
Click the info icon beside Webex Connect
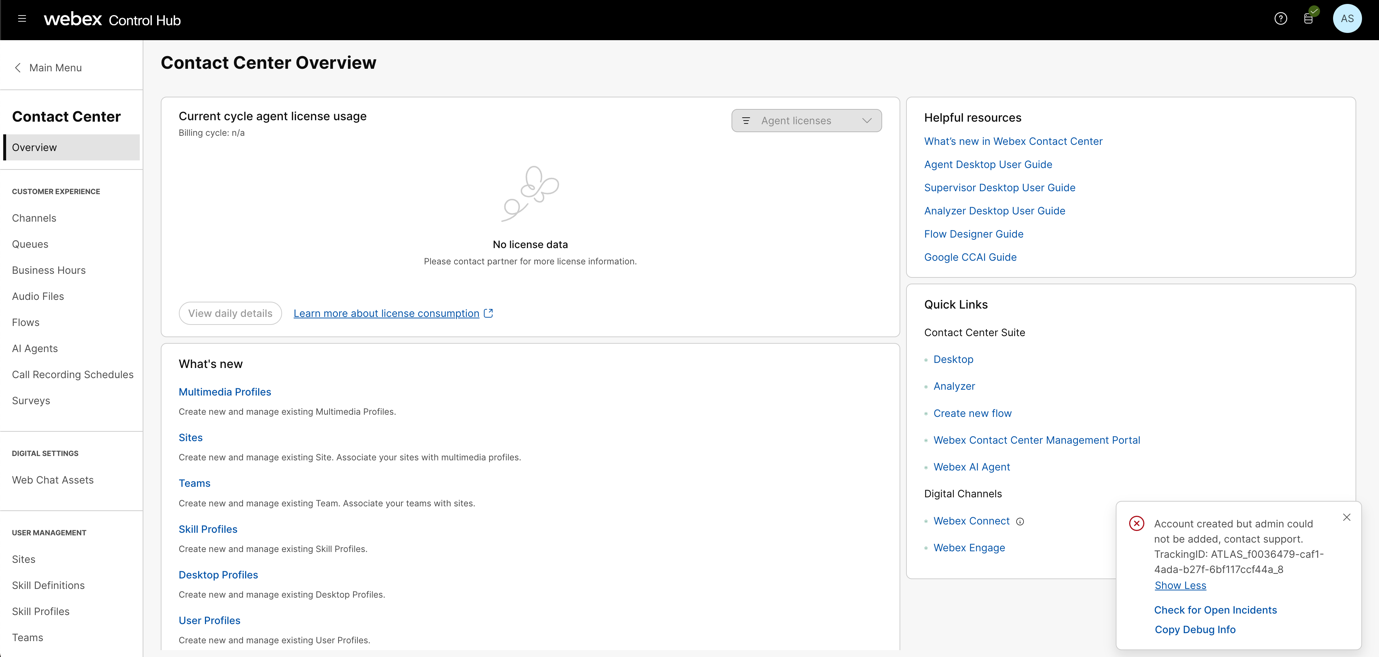click(x=1020, y=522)
